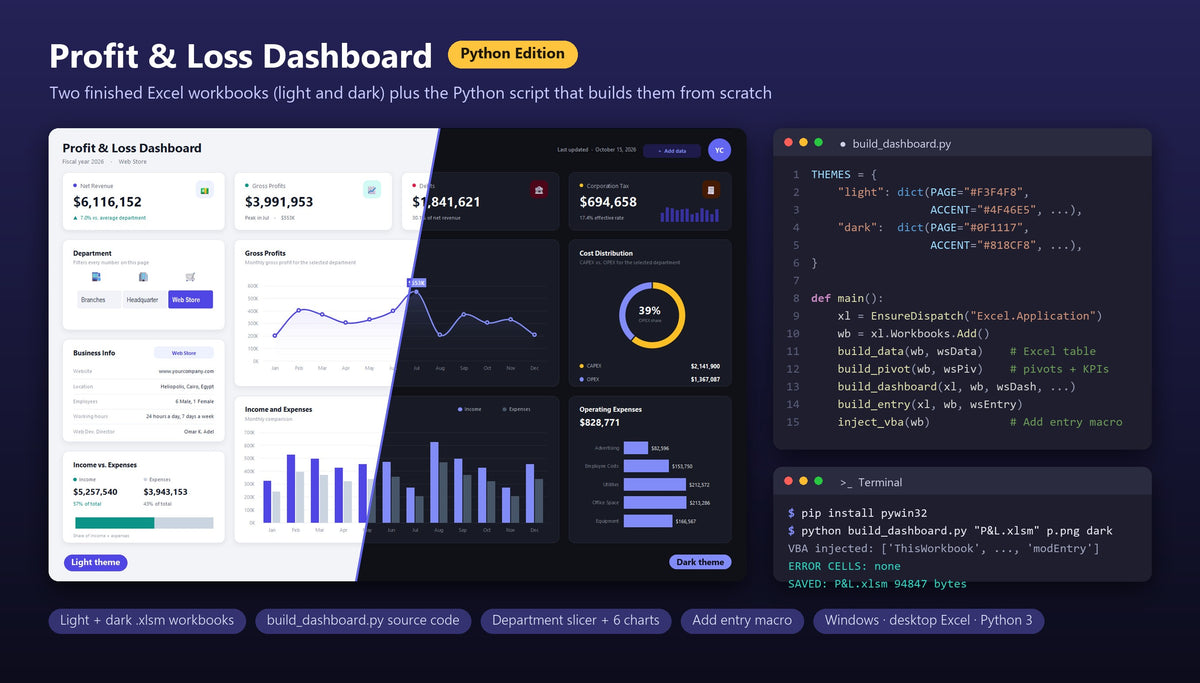Click the pip install pywin32 command
The height and width of the screenshot is (683, 1200).
(865, 512)
